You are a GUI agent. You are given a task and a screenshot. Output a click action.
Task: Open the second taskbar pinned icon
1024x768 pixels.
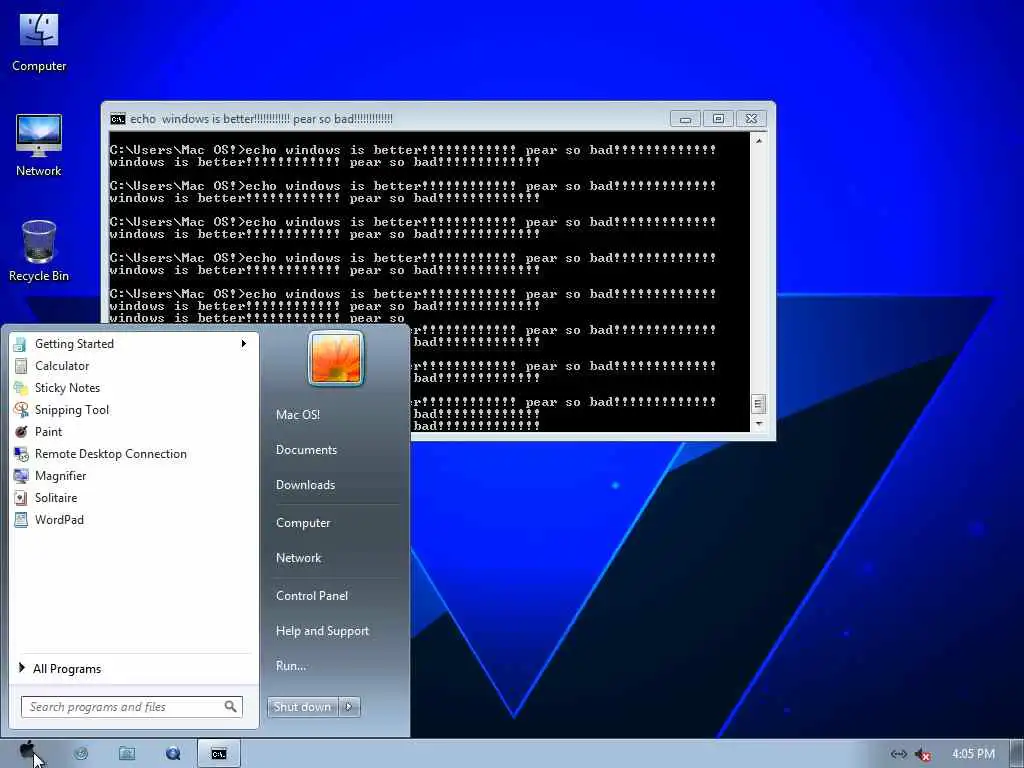coord(81,754)
